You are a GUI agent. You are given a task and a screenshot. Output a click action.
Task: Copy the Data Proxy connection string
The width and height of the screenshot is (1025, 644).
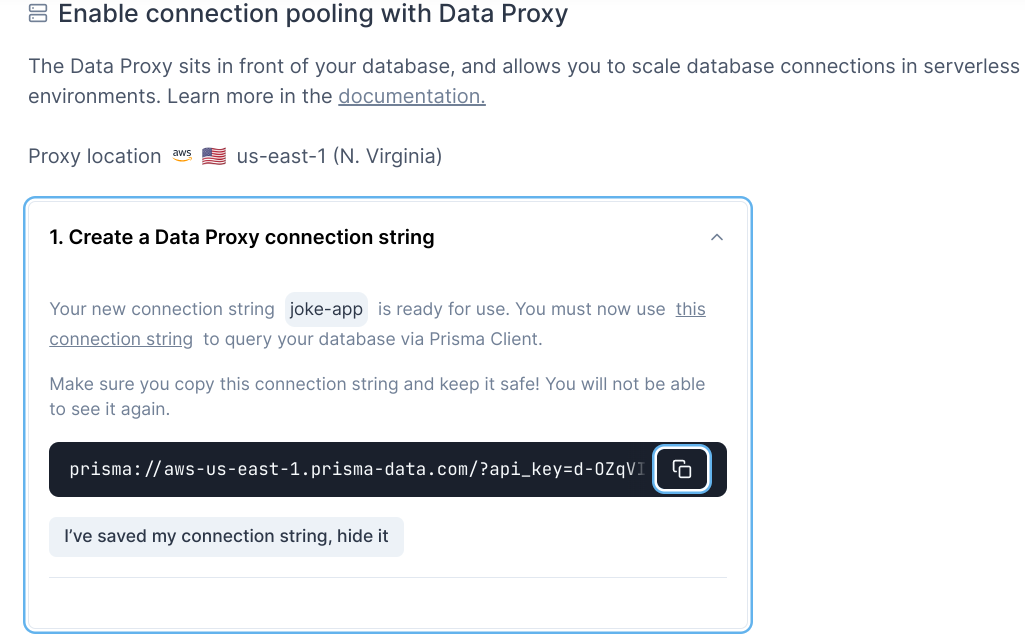click(682, 469)
